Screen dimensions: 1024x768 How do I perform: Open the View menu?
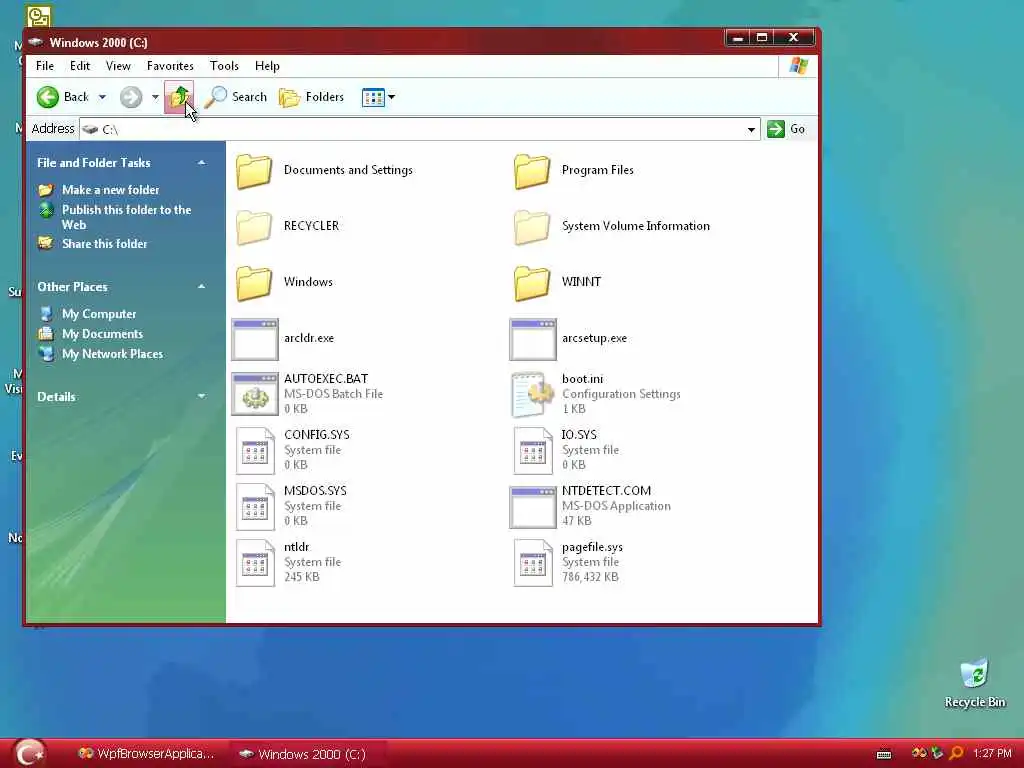(x=118, y=66)
